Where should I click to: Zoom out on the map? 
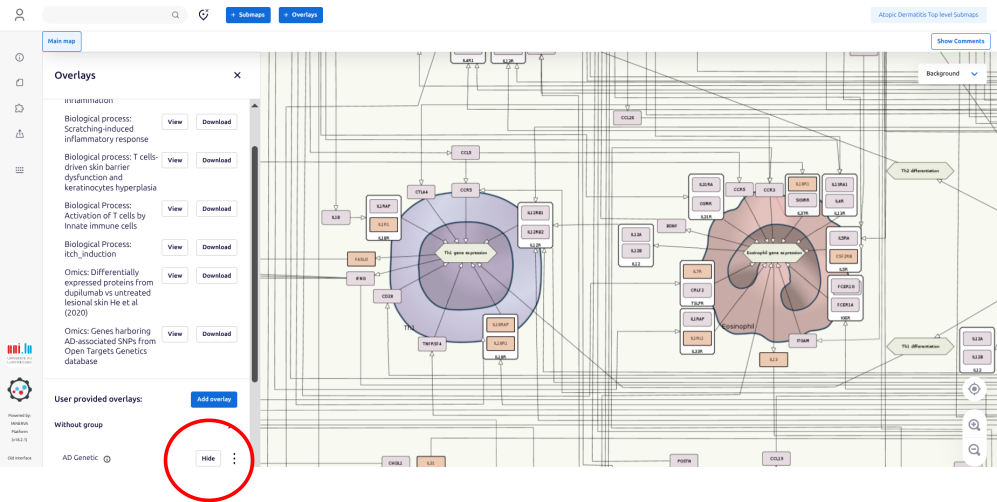[974, 450]
